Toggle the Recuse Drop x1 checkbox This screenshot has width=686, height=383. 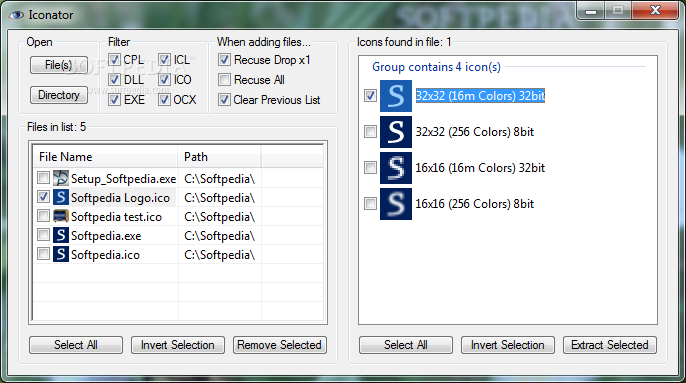224,60
